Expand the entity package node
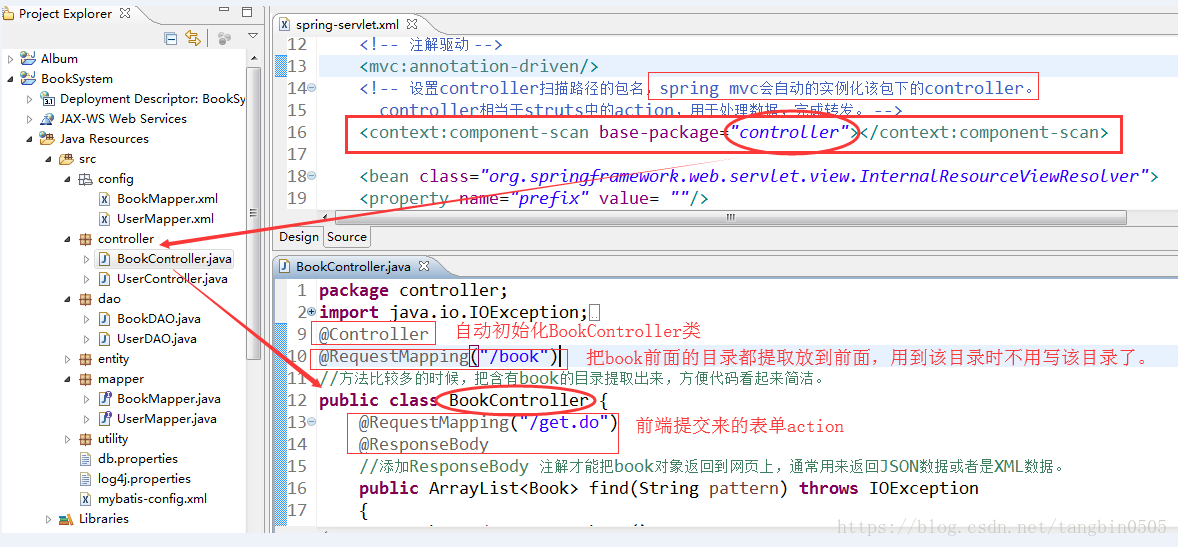This screenshot has height=547, width=1178. pyautogui.click(x=68, y=359)
